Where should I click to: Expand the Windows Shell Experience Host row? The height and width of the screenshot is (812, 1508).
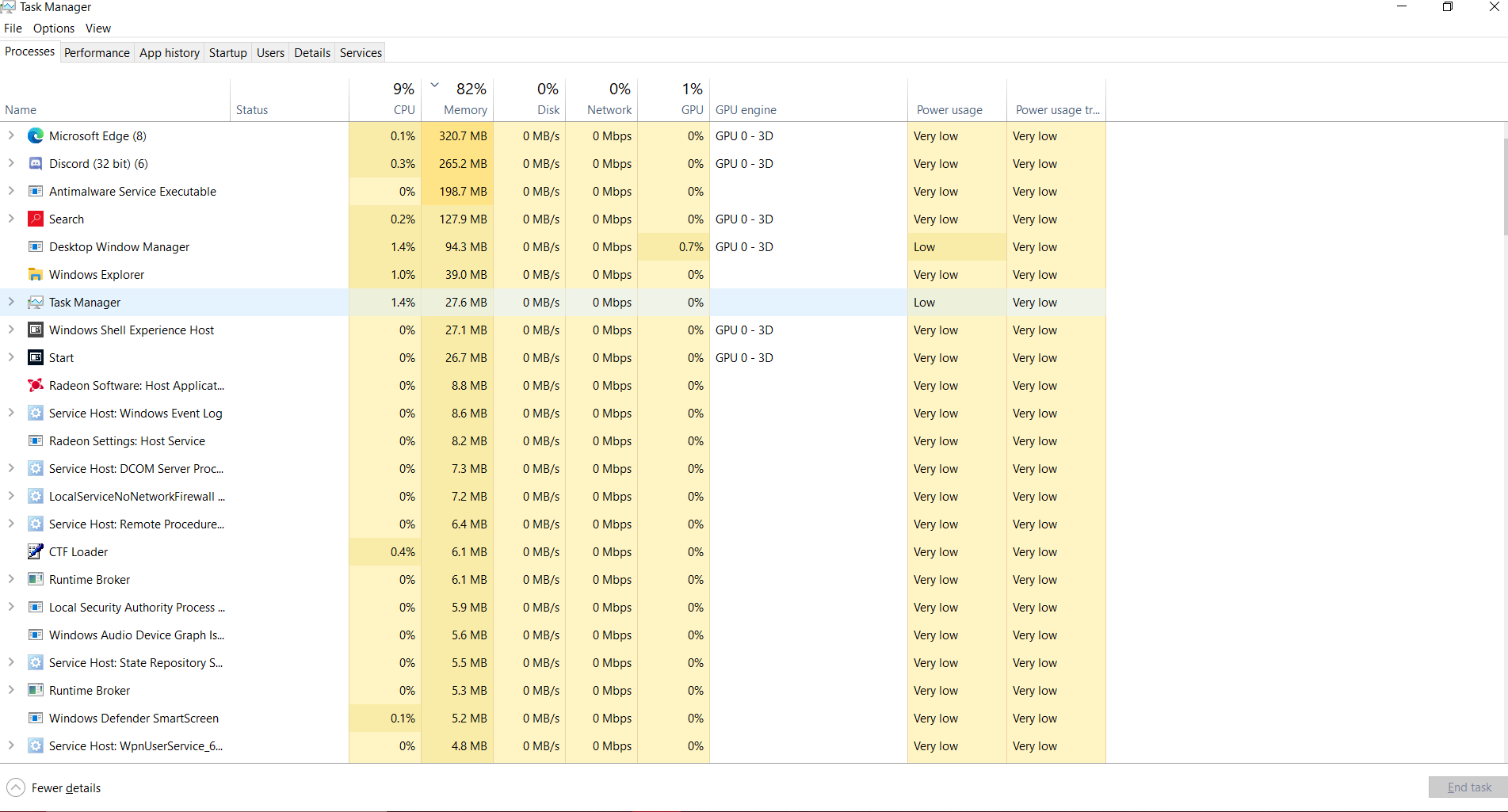point(11,330)
